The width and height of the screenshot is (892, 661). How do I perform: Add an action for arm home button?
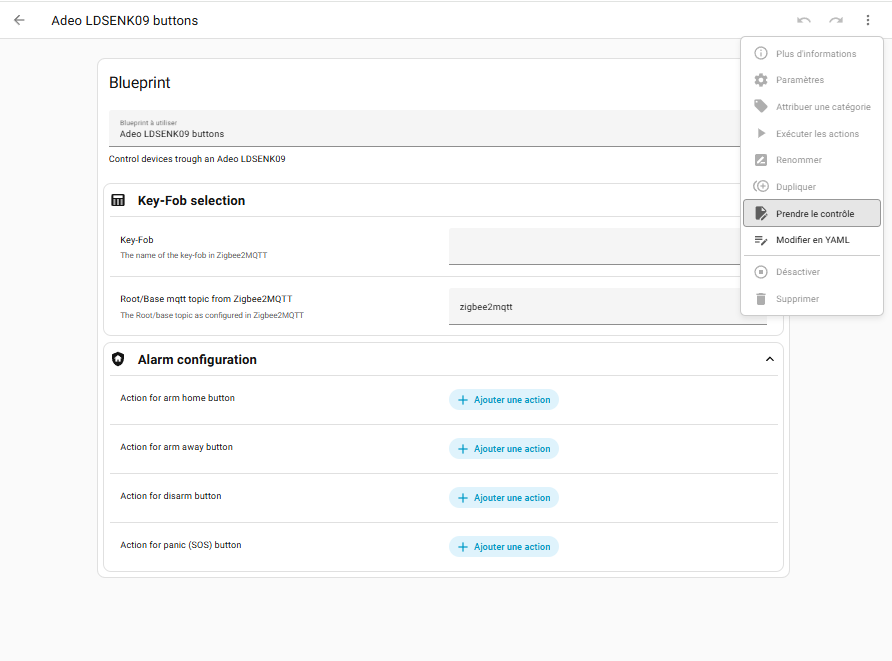pyautogui.click(x=504, y=400)
